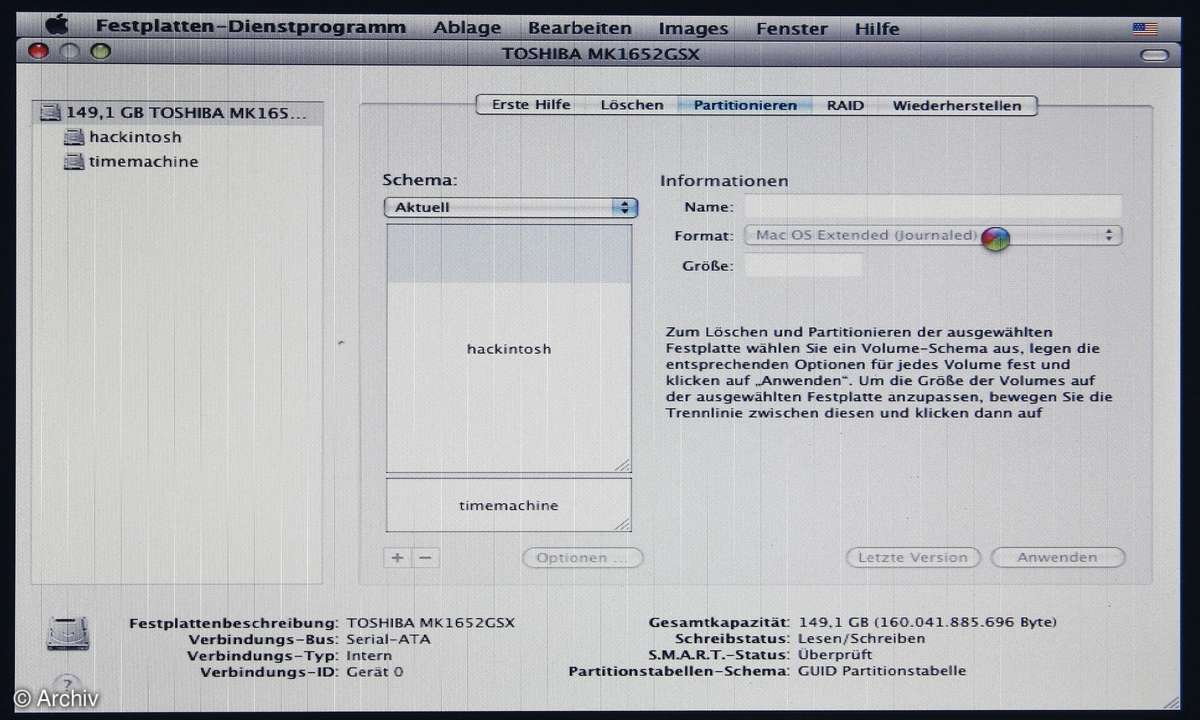The image size is (1200, 720).
Task: Click the Gesamtkapazität value 149,1 GB
Action: tap(927, 622)
